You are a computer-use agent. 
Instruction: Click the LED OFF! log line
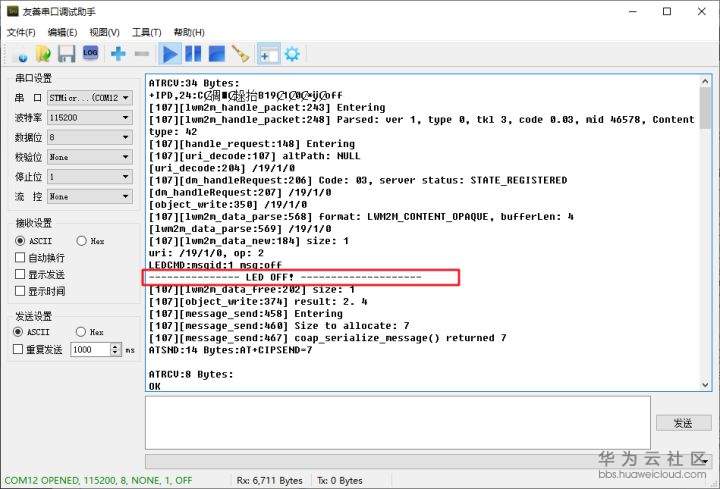tap(285, 277)
